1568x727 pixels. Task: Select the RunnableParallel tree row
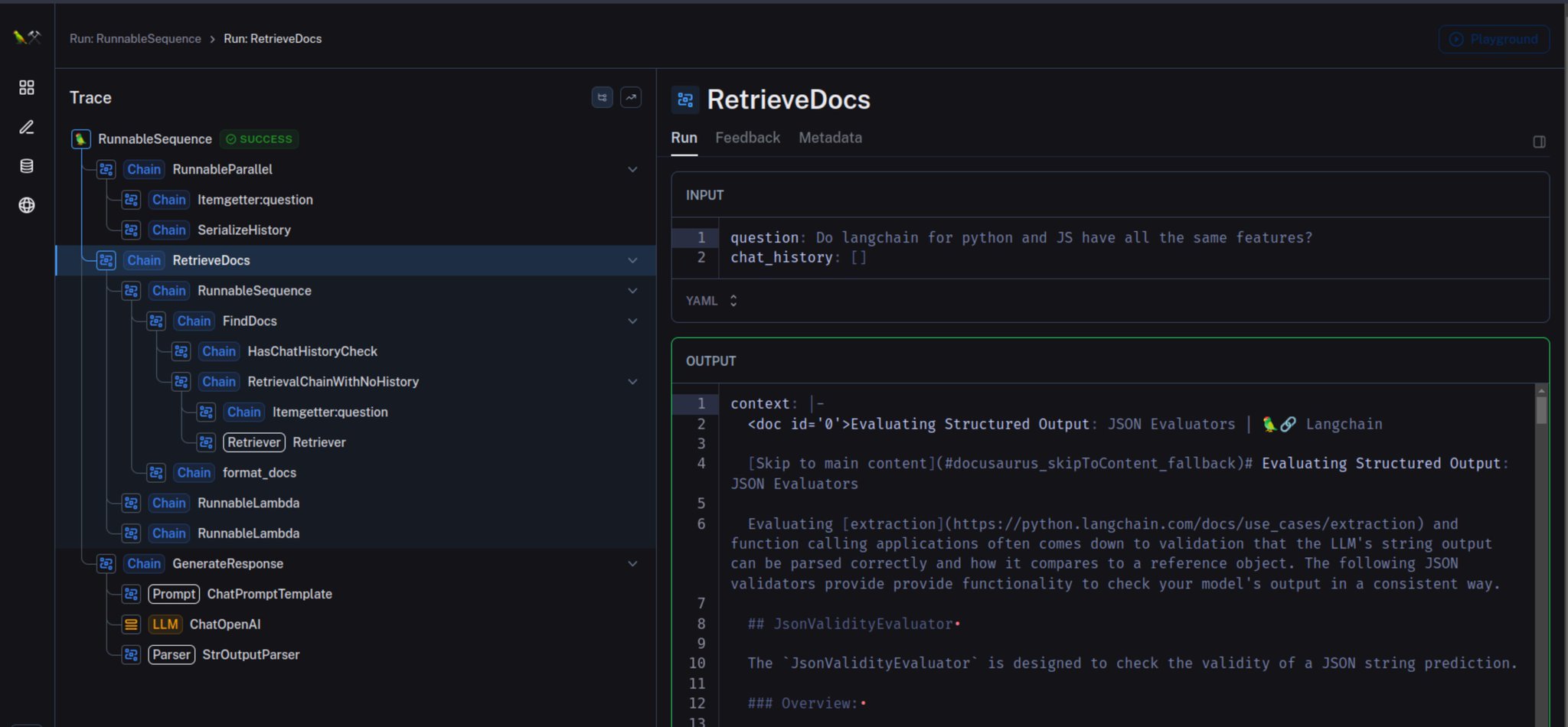[x=356, y=169]
